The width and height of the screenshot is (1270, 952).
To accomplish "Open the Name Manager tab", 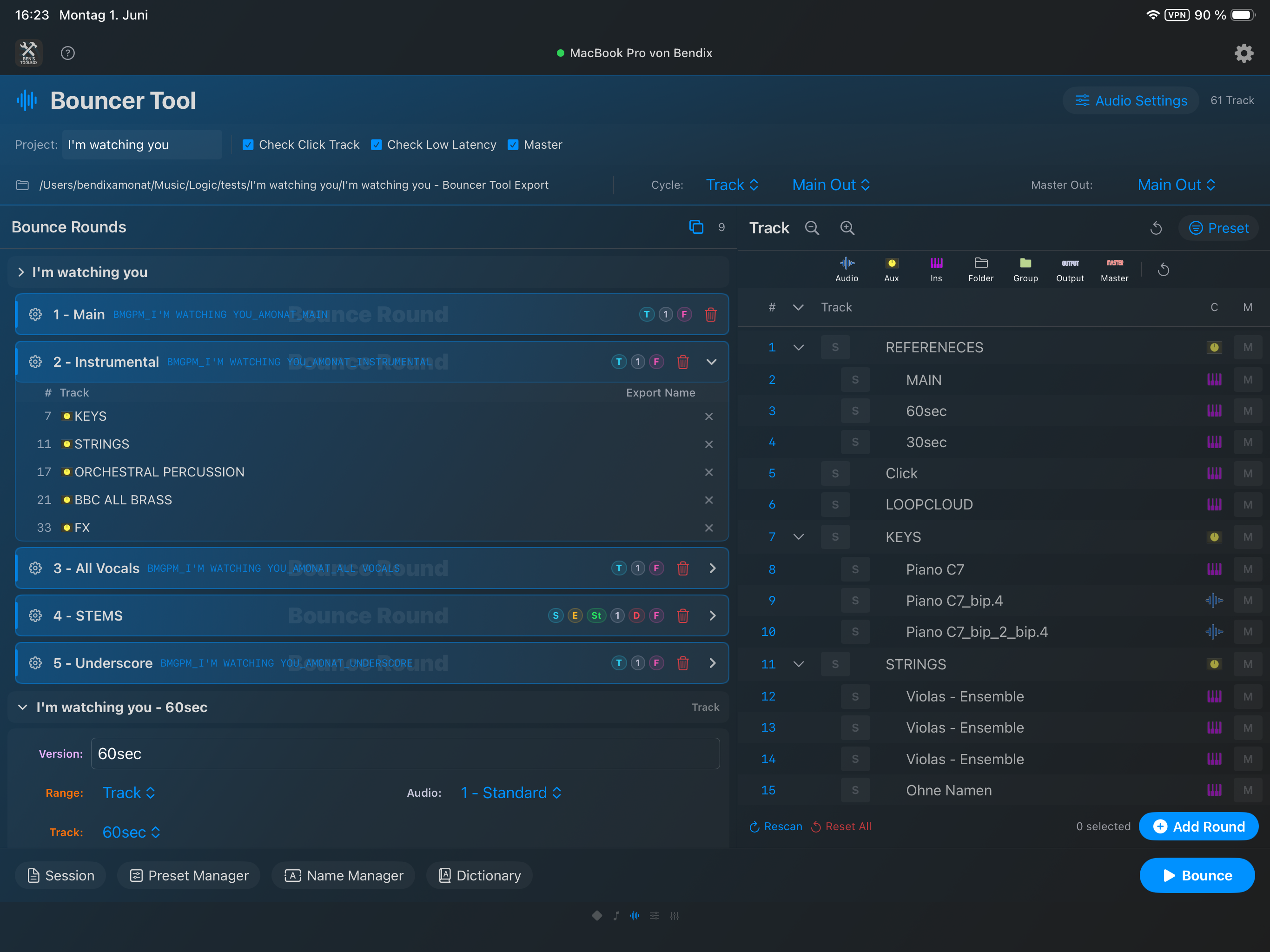I will (x=344, y=876).
